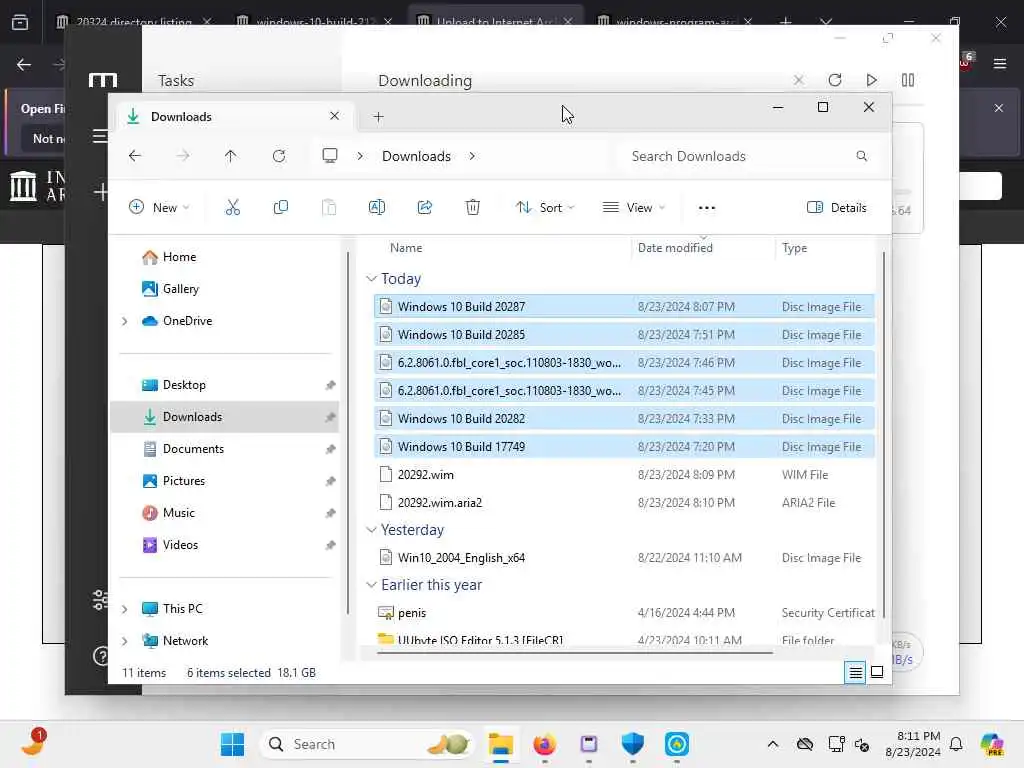
Task: Select the 20292.wim.aria2 file
Action: (624, 503)
